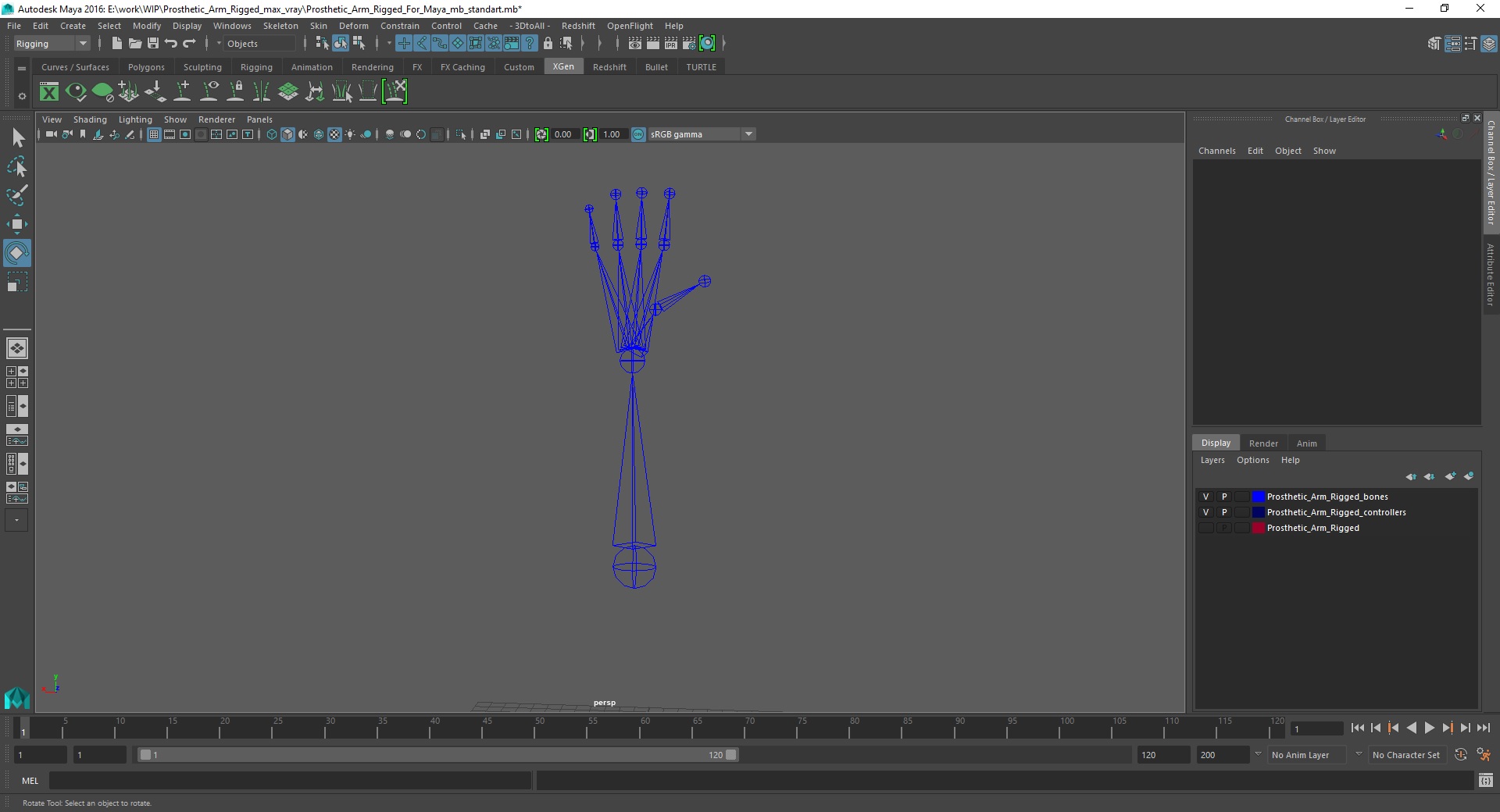
Task: Toggle wireframe shading in viewport
Action: point(272,134)
